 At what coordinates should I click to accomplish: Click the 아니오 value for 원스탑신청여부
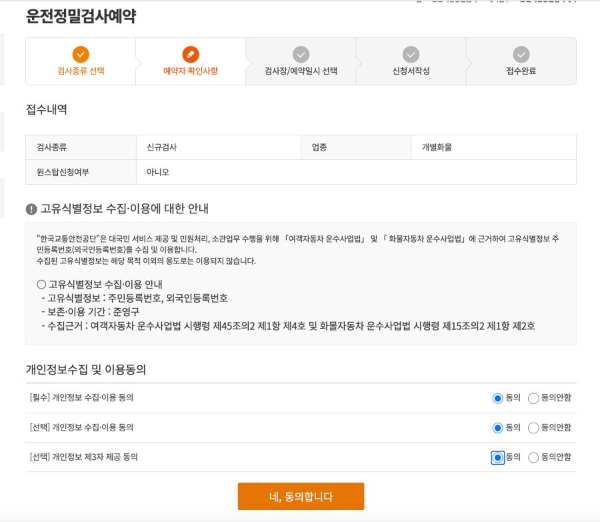click(x=158, y=172)
